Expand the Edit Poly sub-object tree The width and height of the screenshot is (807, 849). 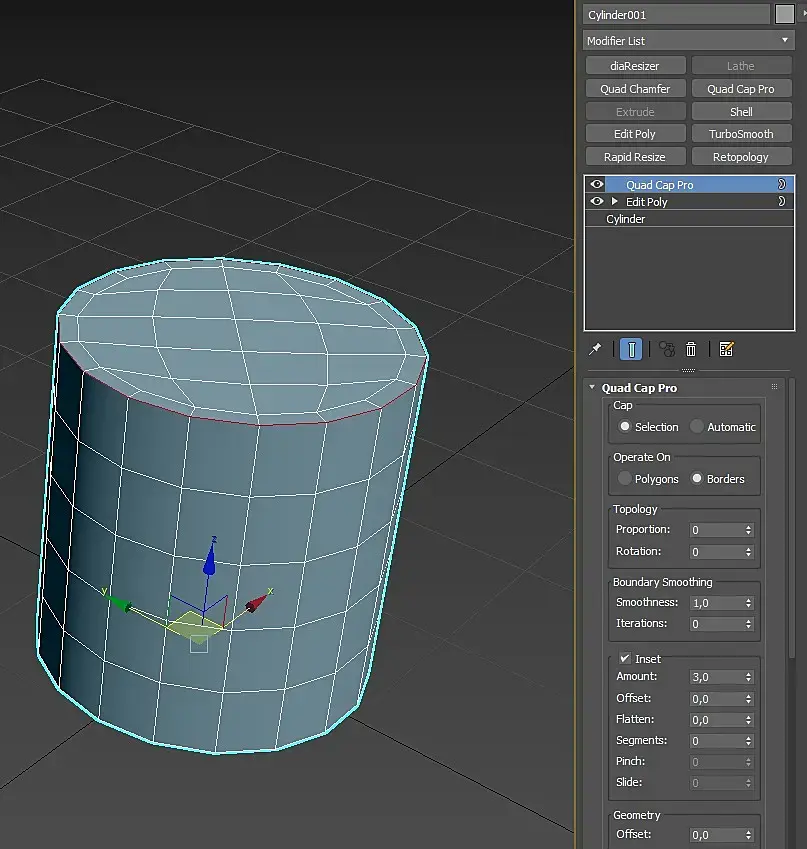615,201
